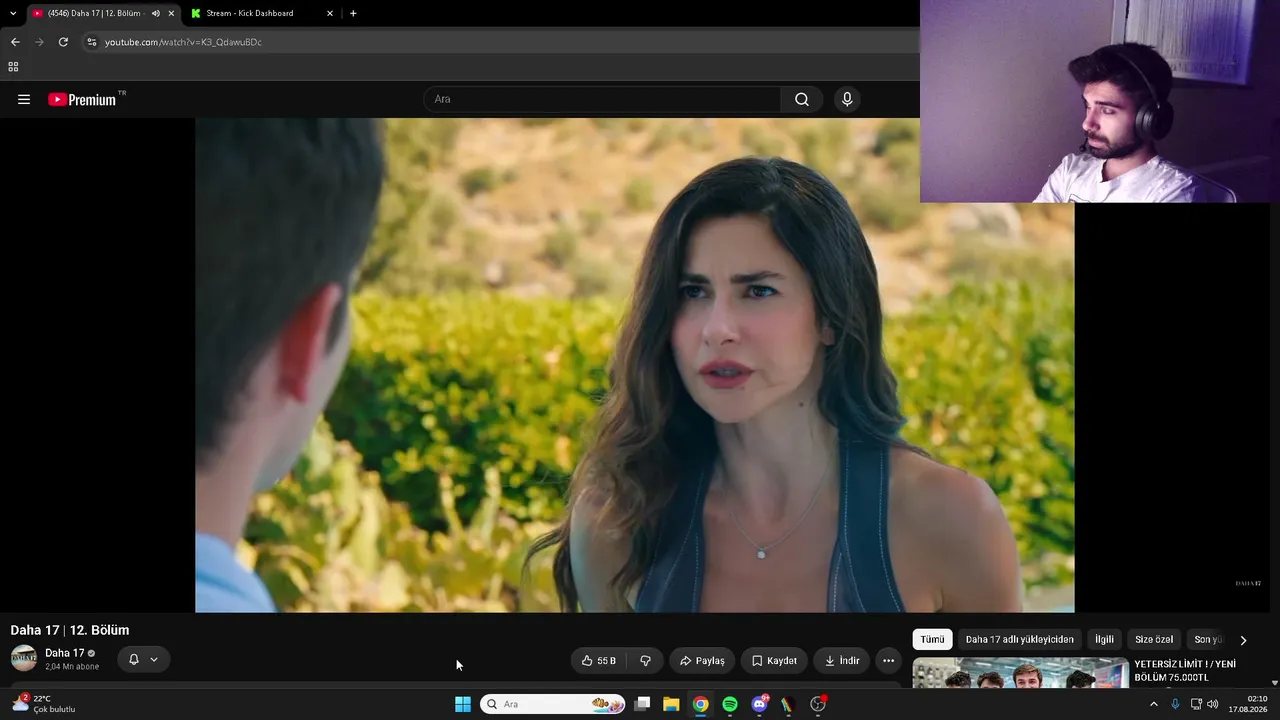Save video with the Kaydet button

[774, 660]
